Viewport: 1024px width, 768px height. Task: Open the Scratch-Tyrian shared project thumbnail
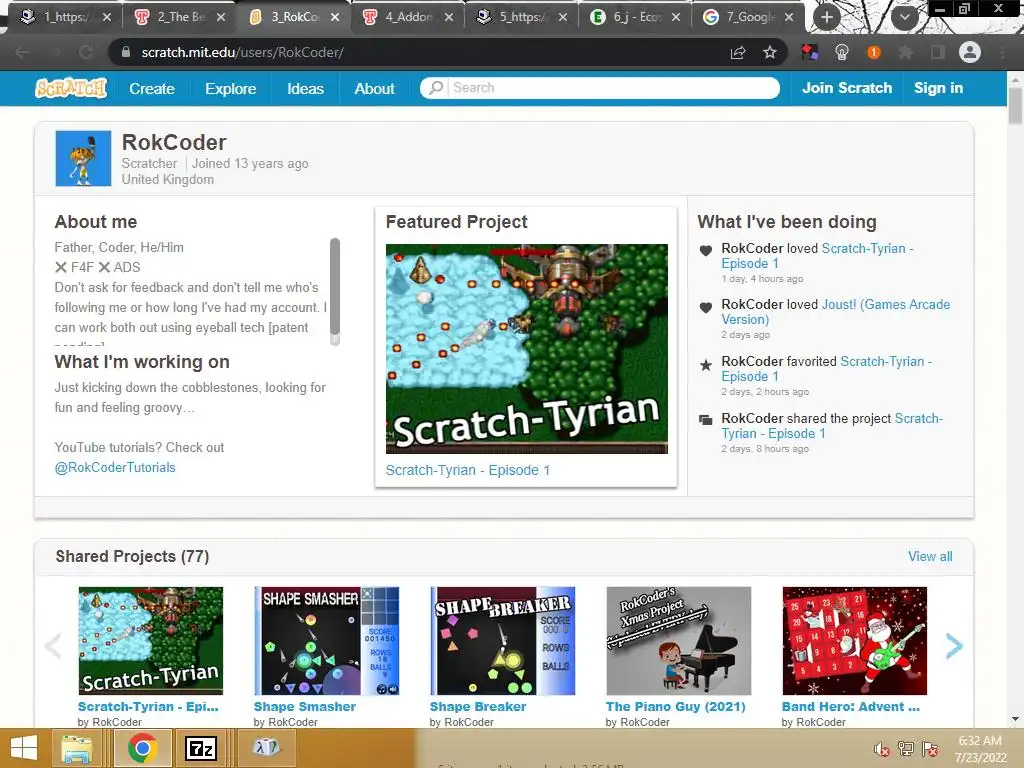click(x=151, y=641)
